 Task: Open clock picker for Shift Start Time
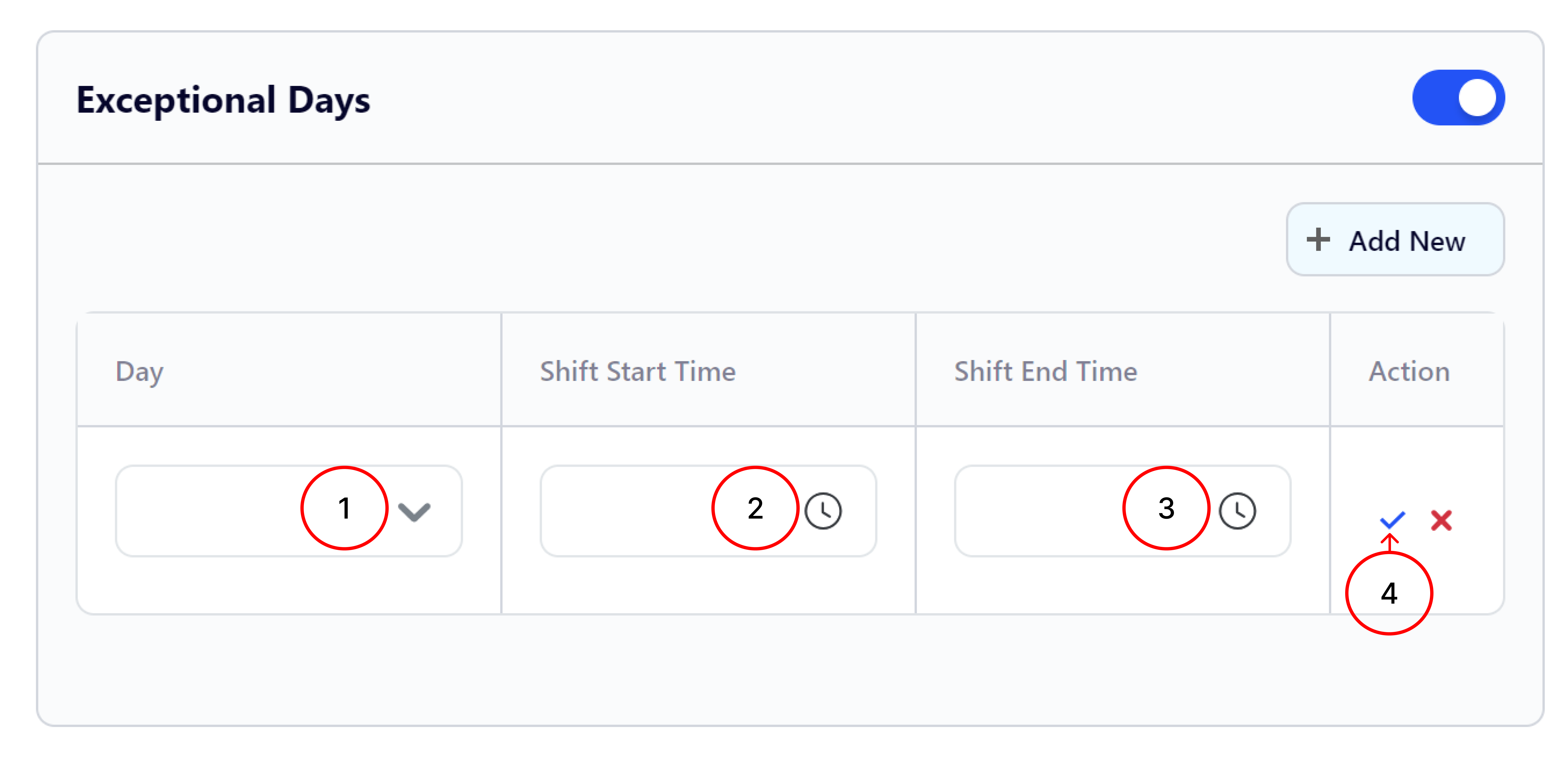click(x=823, y=511)
